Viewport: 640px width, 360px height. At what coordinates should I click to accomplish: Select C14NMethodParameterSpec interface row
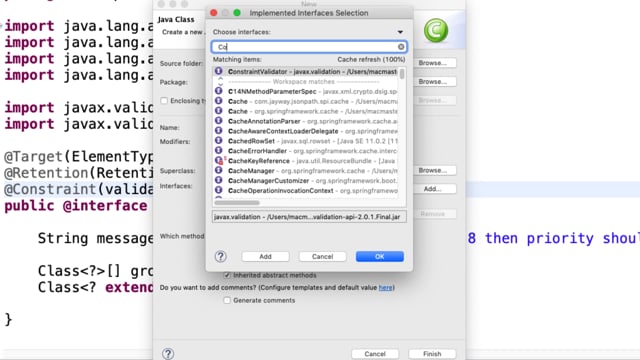[305, 91]
